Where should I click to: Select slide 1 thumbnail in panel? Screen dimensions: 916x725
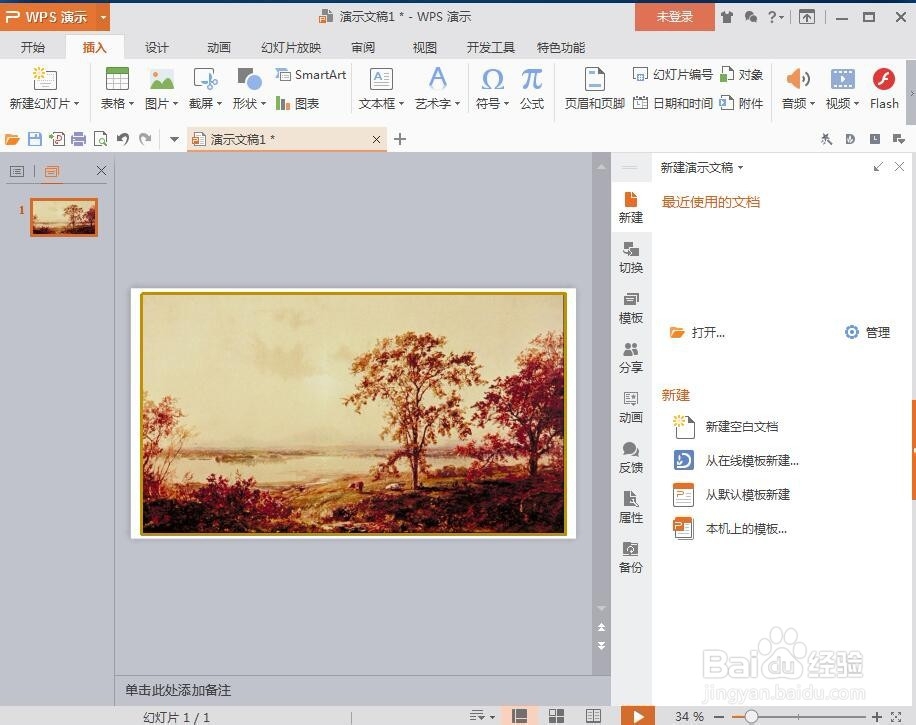[64, 217]
